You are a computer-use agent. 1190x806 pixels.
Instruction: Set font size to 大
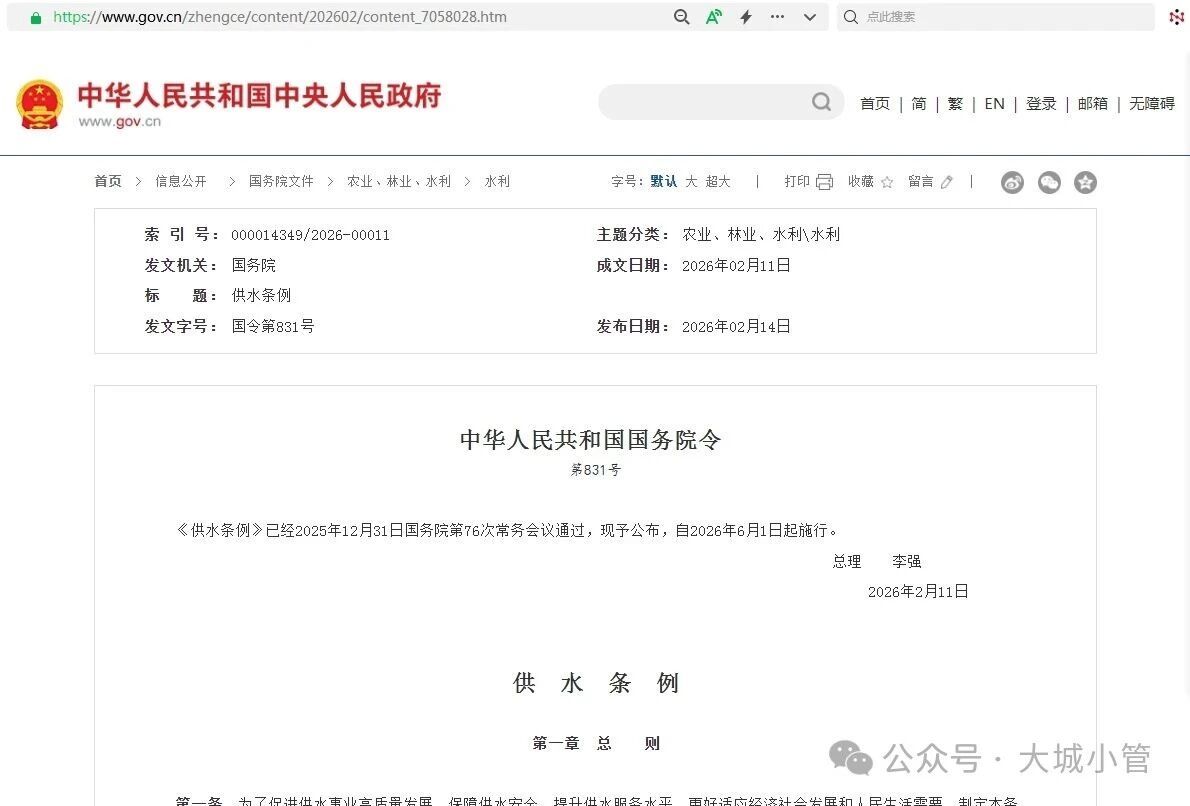pos(691,182)
